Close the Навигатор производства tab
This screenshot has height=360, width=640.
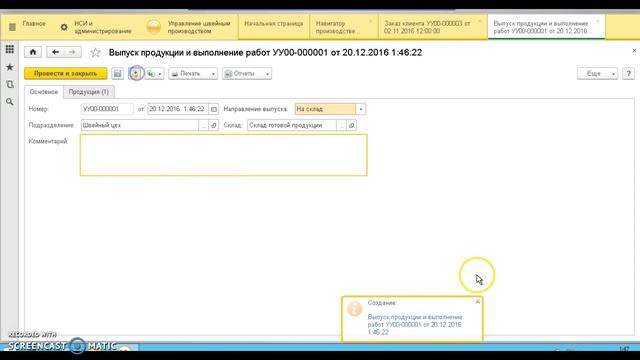371,21
